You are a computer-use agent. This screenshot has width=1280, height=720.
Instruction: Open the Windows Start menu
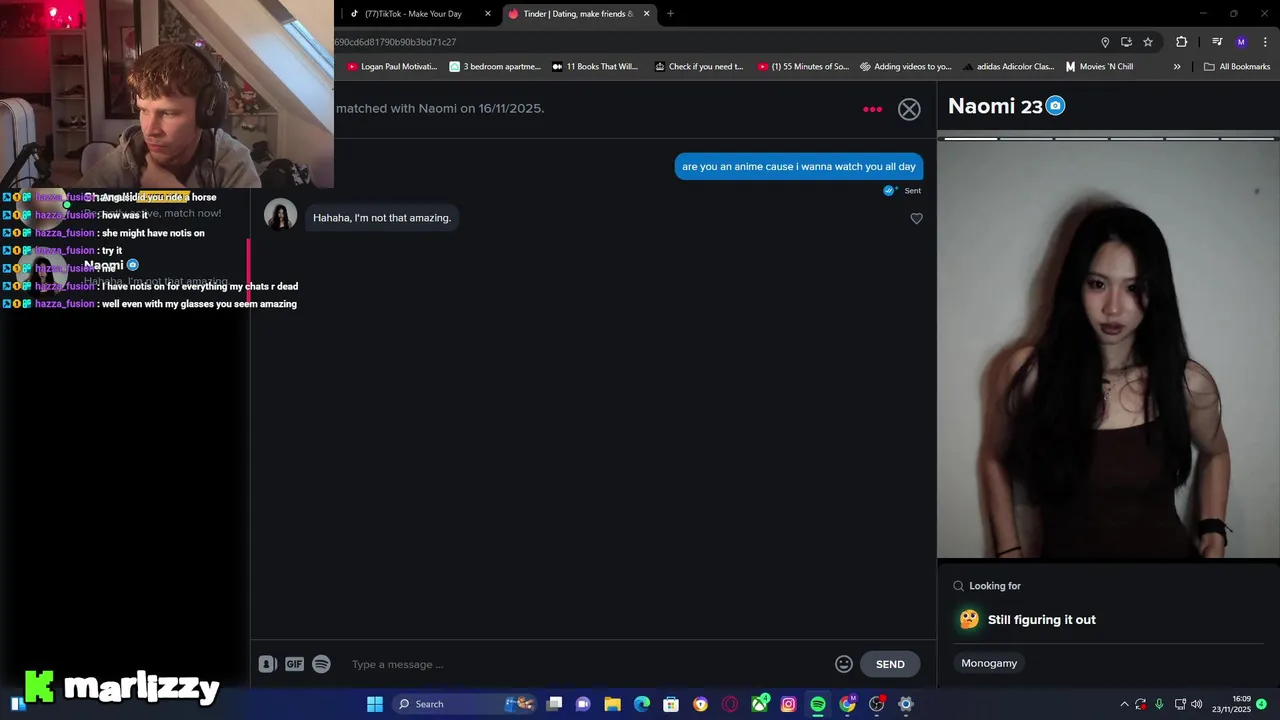[375, 704]
